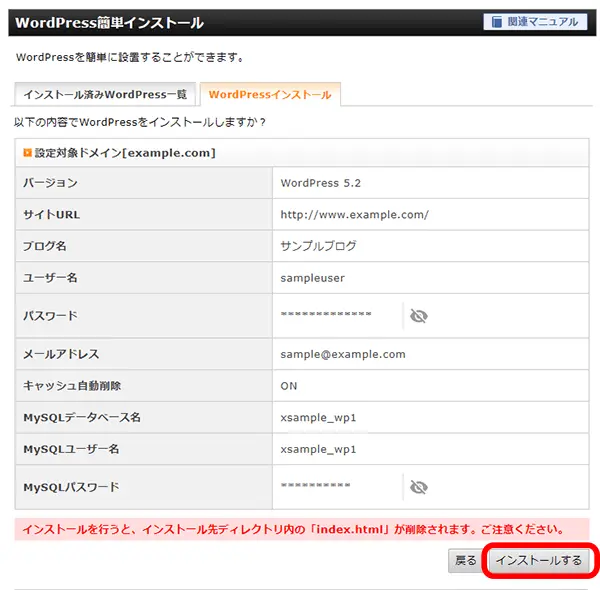Screen dimensions: 600x590
Task: Click the サイトURL value http://www.example.com/
Action: coord(354,214)
